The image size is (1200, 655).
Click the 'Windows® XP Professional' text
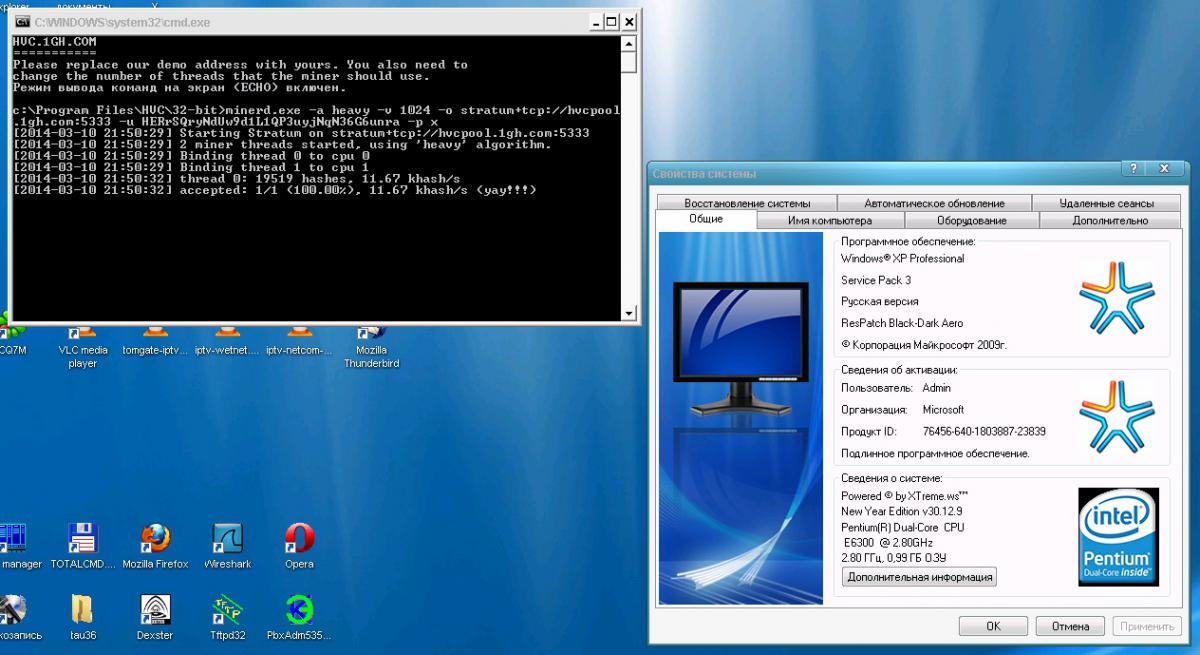pyautogui.click(x=903, y=258)
